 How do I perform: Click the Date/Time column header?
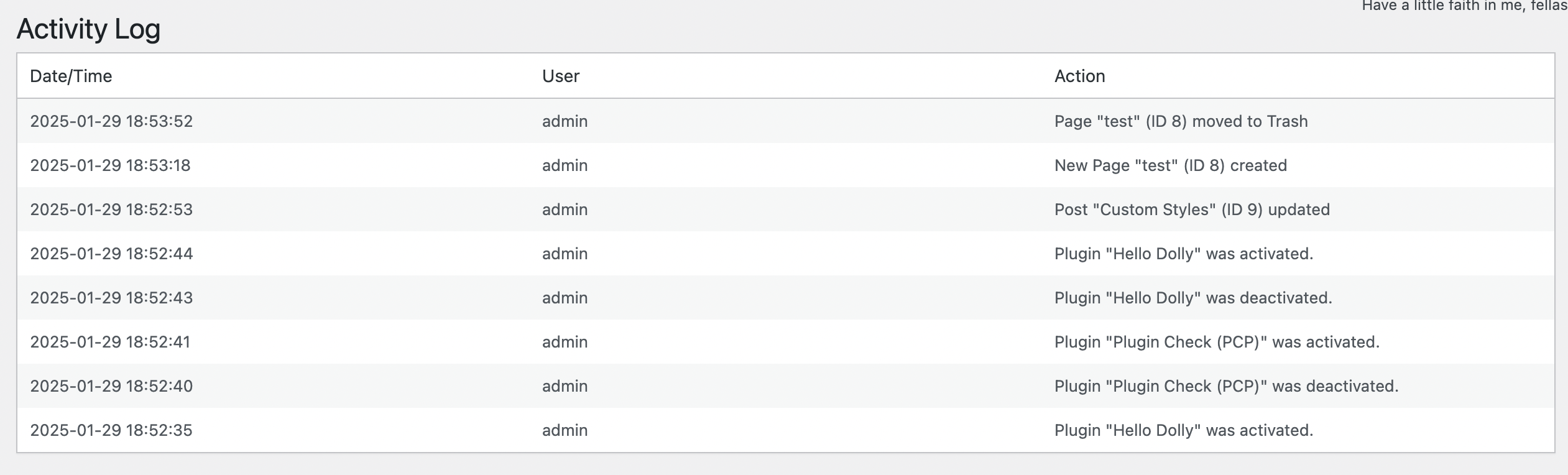tap(71, 76)
